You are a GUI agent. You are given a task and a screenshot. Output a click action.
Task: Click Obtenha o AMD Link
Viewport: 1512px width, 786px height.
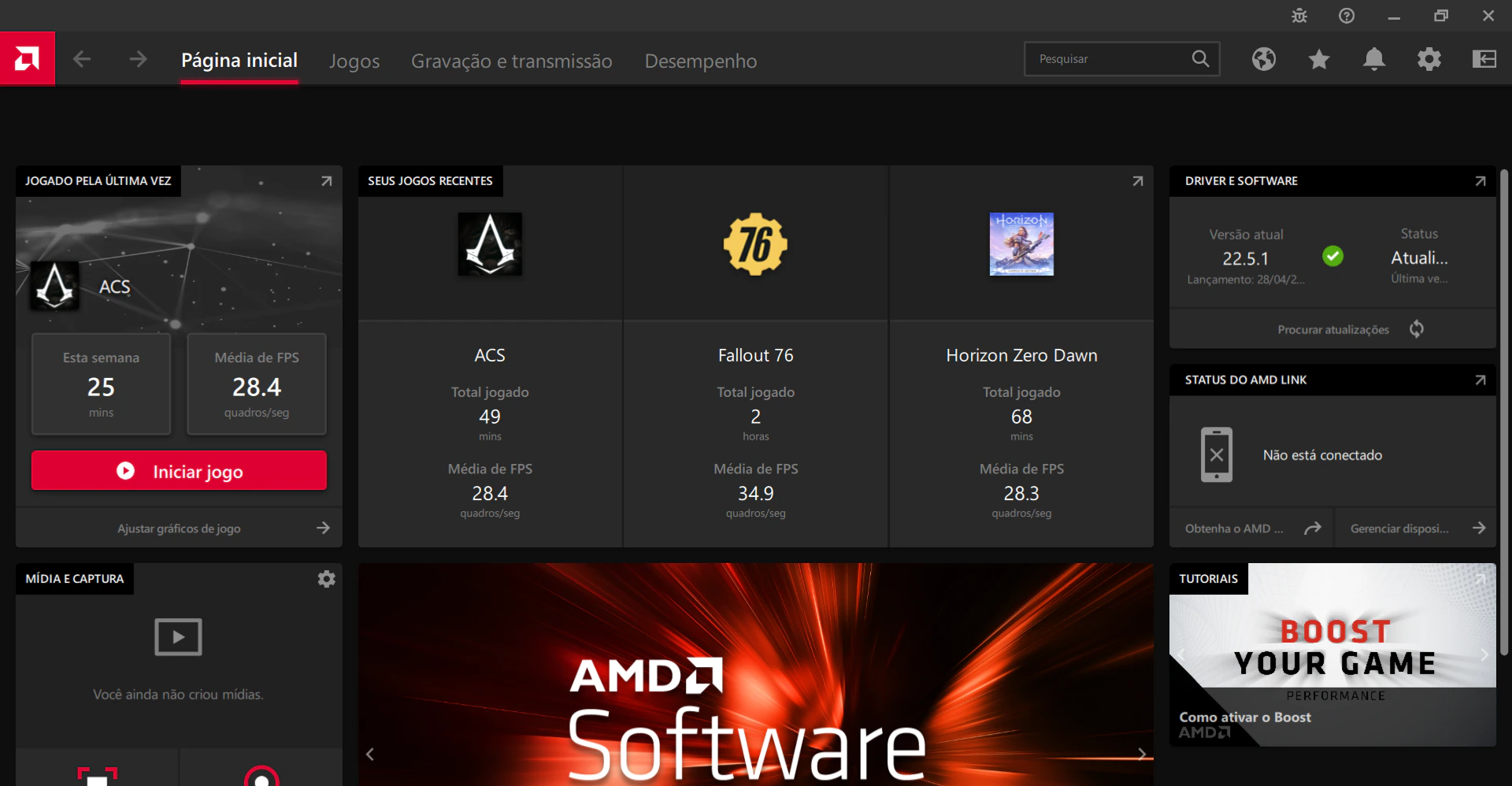(x=1252, y=528)
